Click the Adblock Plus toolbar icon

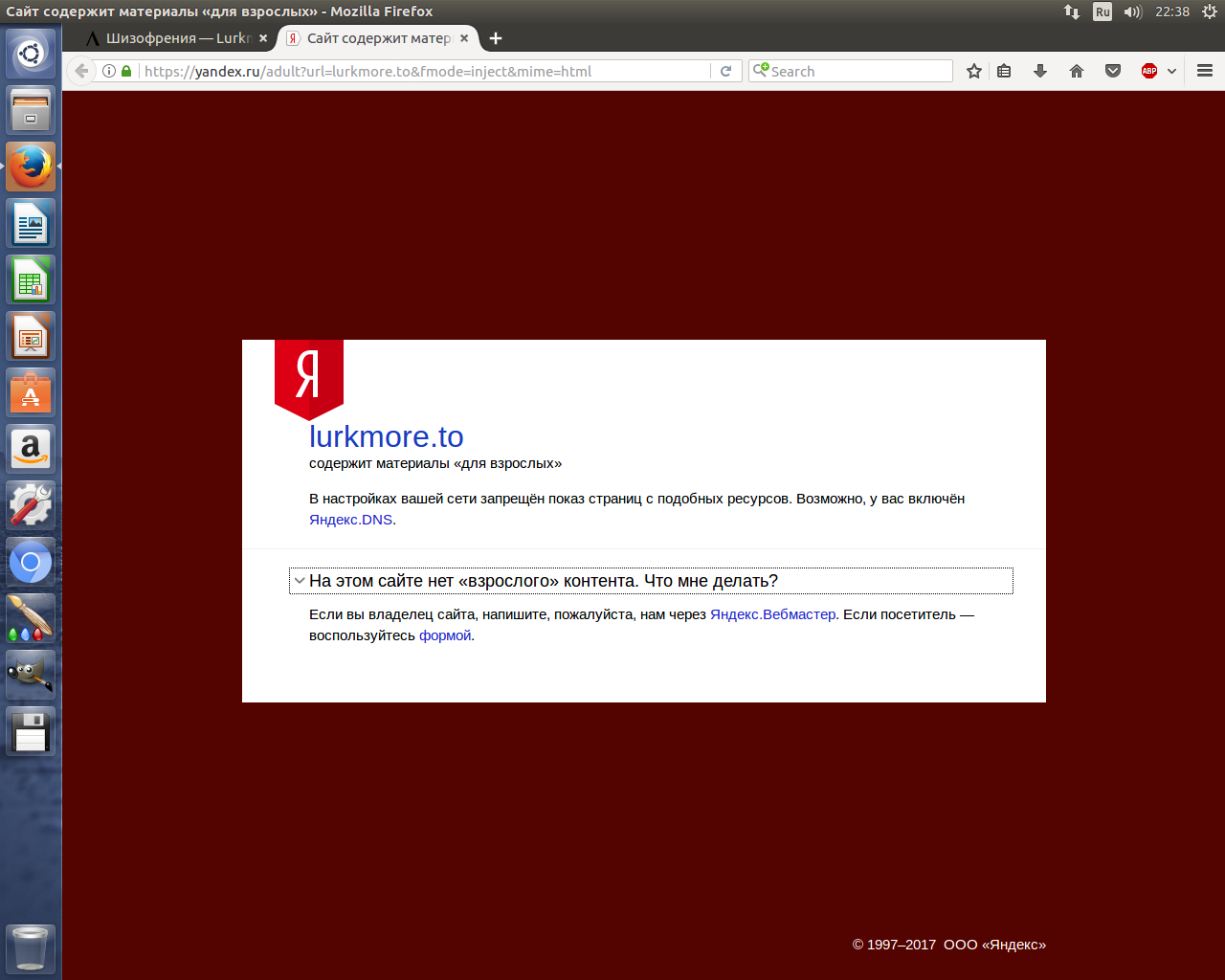pos(1149,71)
